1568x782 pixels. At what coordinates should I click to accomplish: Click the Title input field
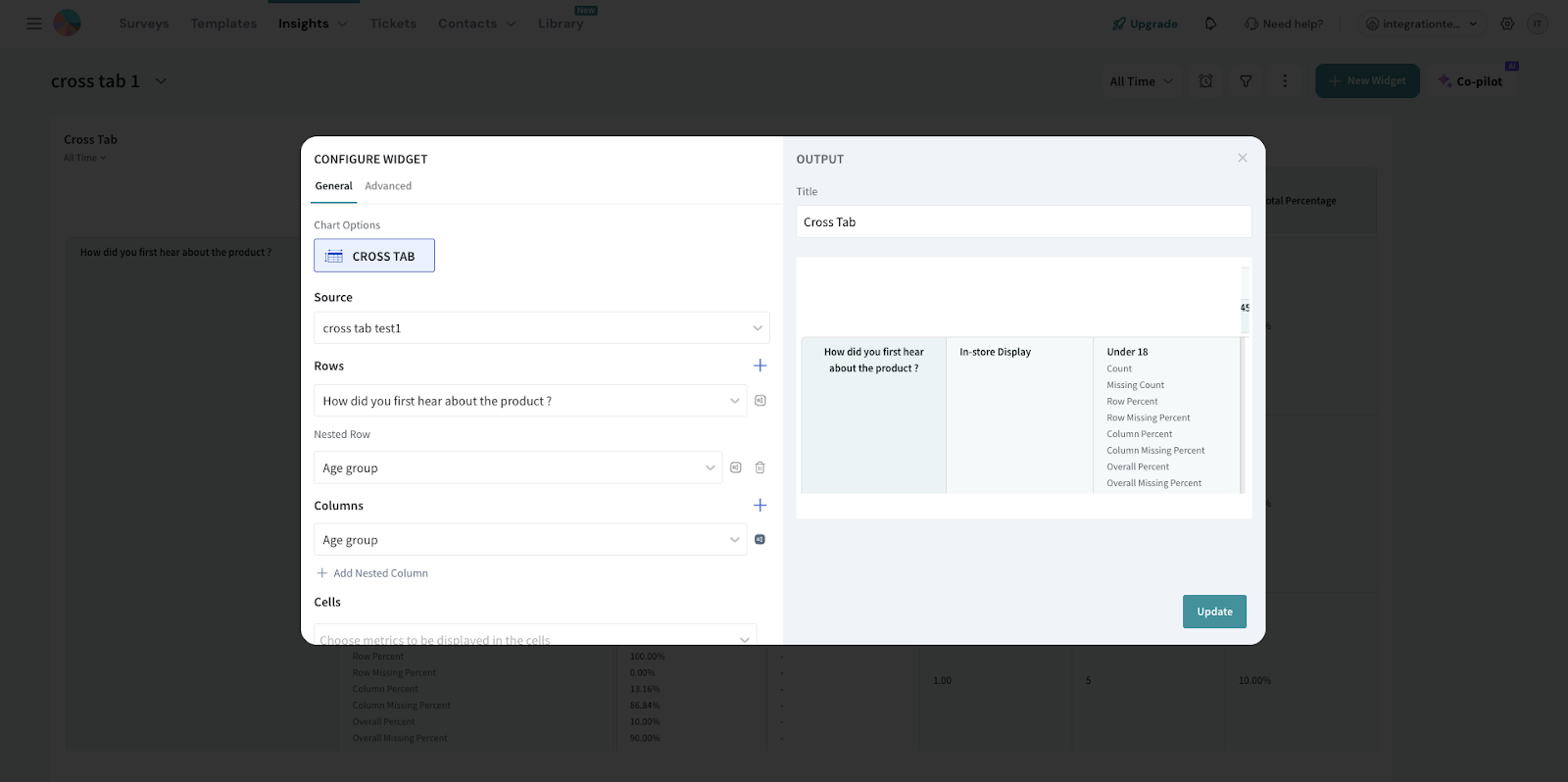[x=1023, y=222]
